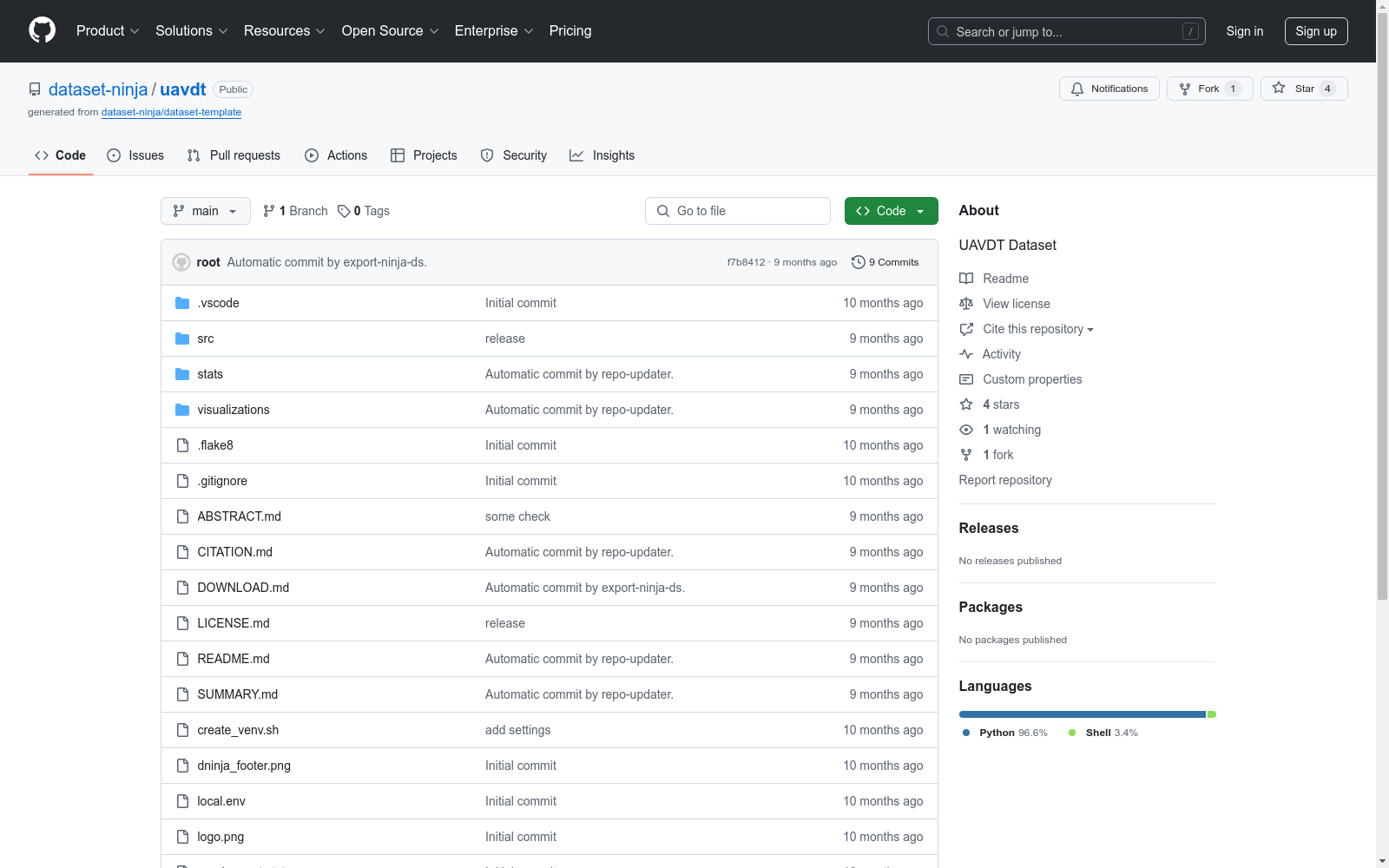1389x868 pixels.
Task: Open the CITATION.md file
Action: click(x=234, y=552)
